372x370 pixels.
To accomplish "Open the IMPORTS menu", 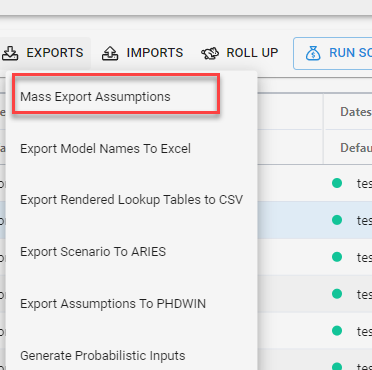I will click(x=143, y=53).
